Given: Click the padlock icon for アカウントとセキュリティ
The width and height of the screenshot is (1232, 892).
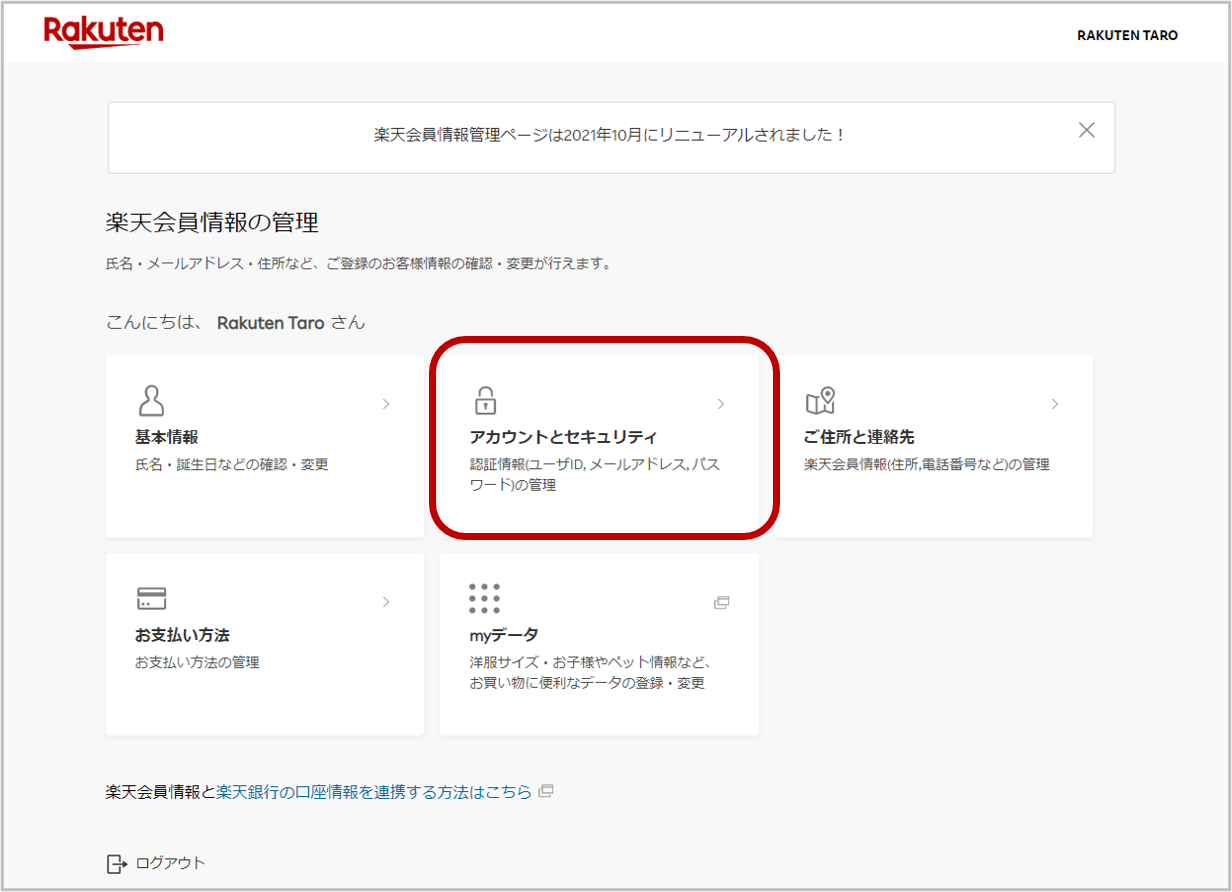Looking at the screenshot, I should pyautogui.click(x=485, y=400).
